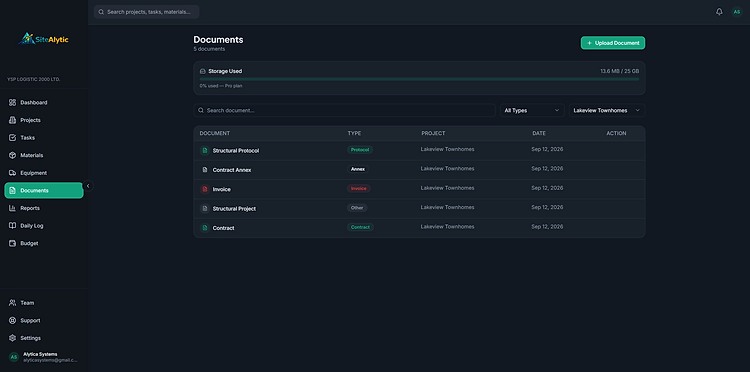Click the Team people icon

(12, 303)
